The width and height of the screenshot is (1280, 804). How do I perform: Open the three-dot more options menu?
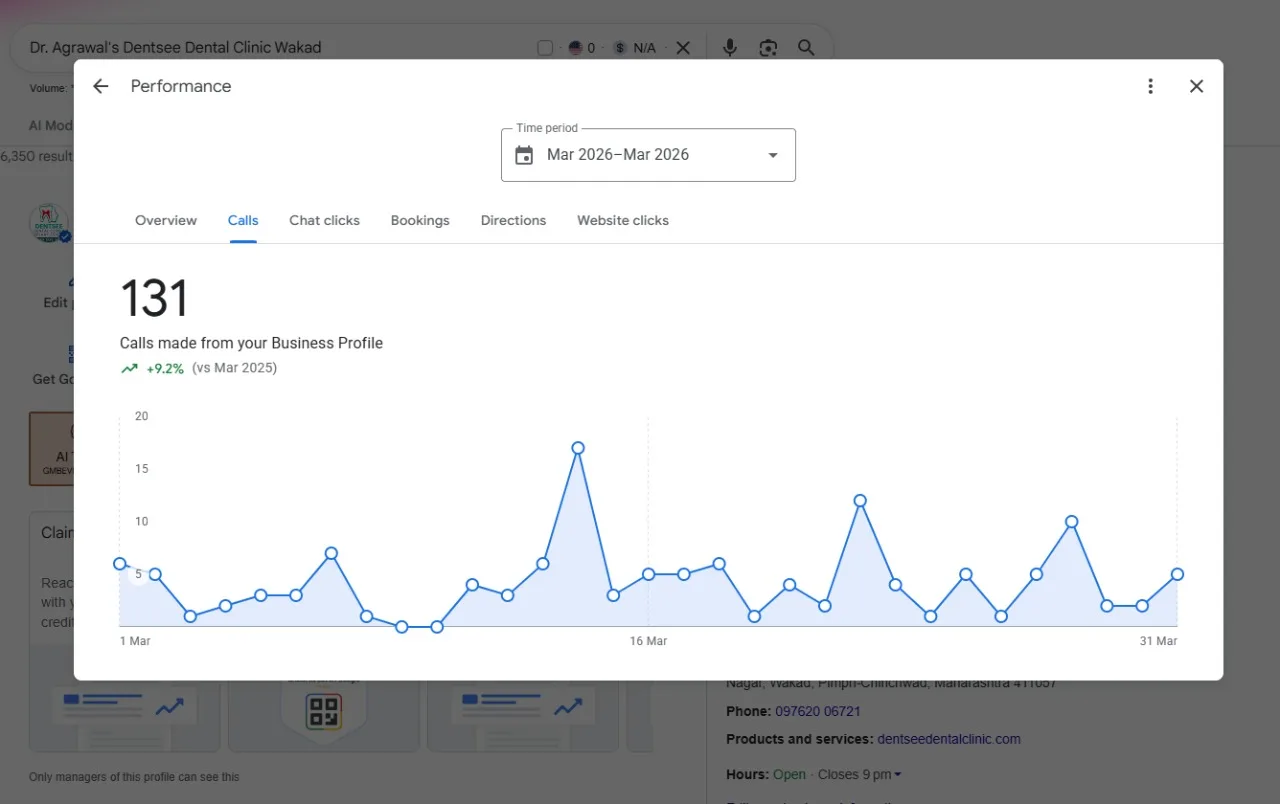click(x=1150, y=86)
